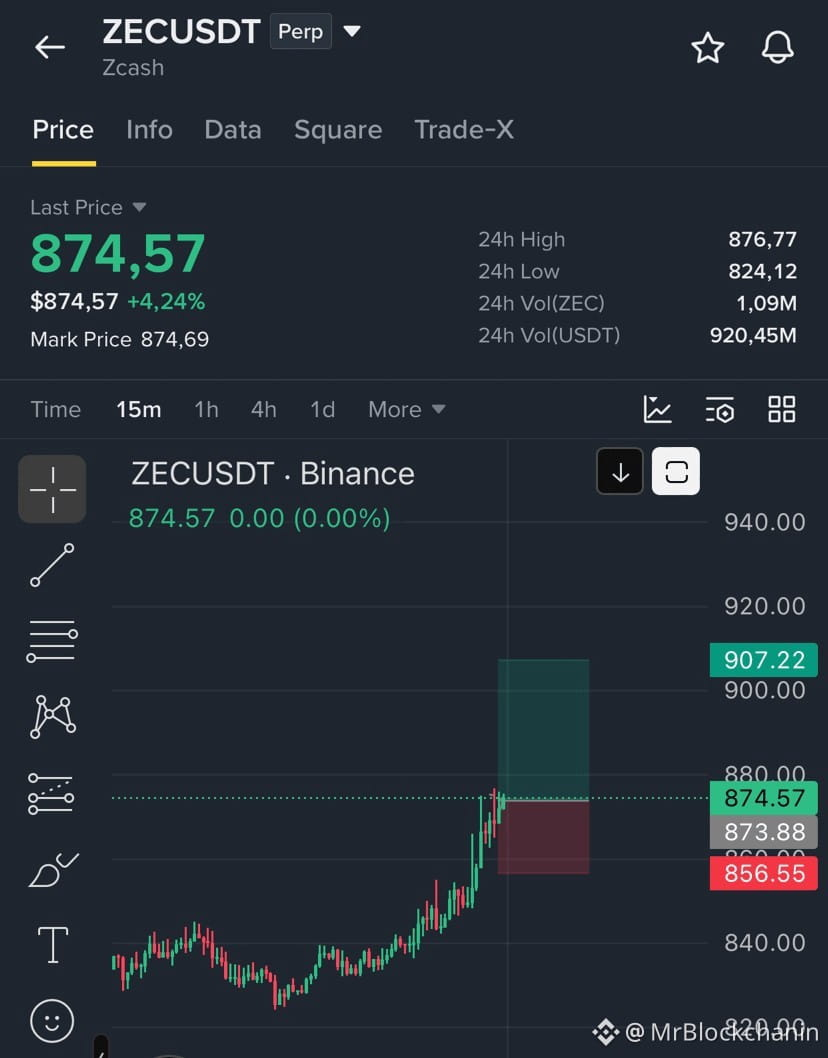Select the trend line drawing tool
The width and height of the screenshot is (828, 1058).
click(52, 565)
